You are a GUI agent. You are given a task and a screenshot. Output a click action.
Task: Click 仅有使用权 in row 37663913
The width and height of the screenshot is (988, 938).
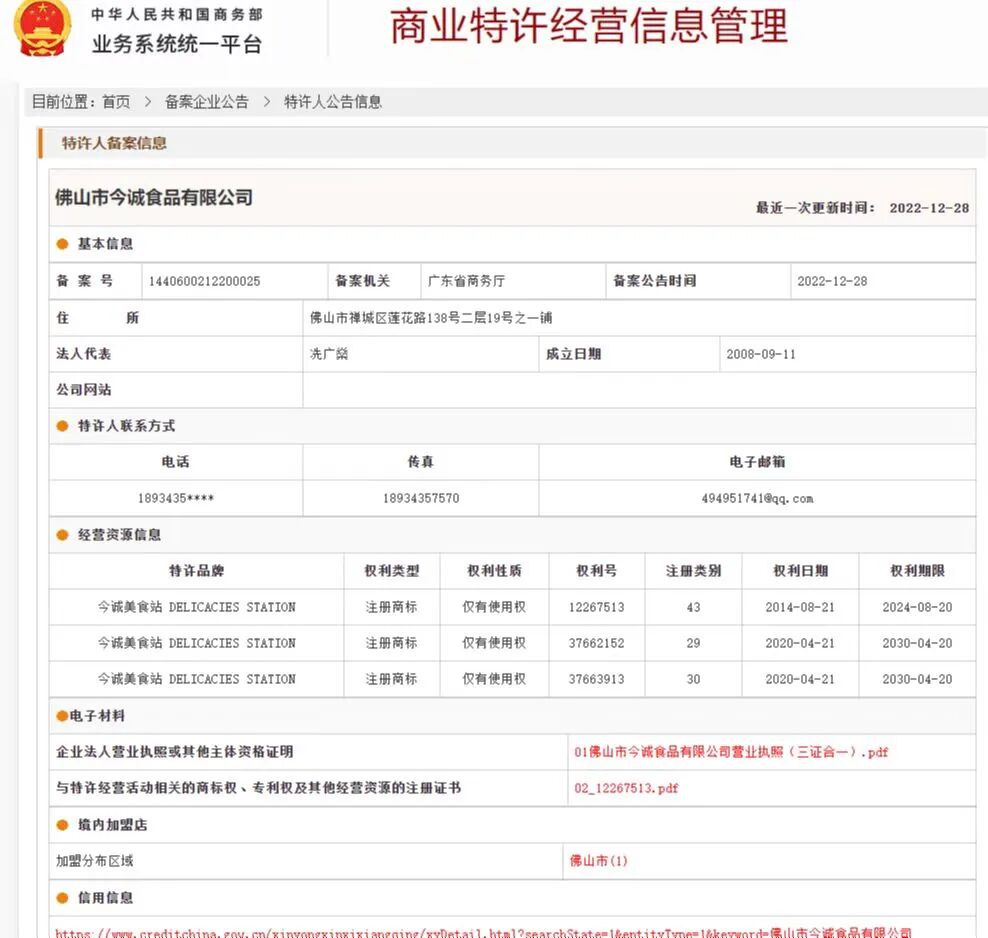pyautogui.click(x=495, y=679)
